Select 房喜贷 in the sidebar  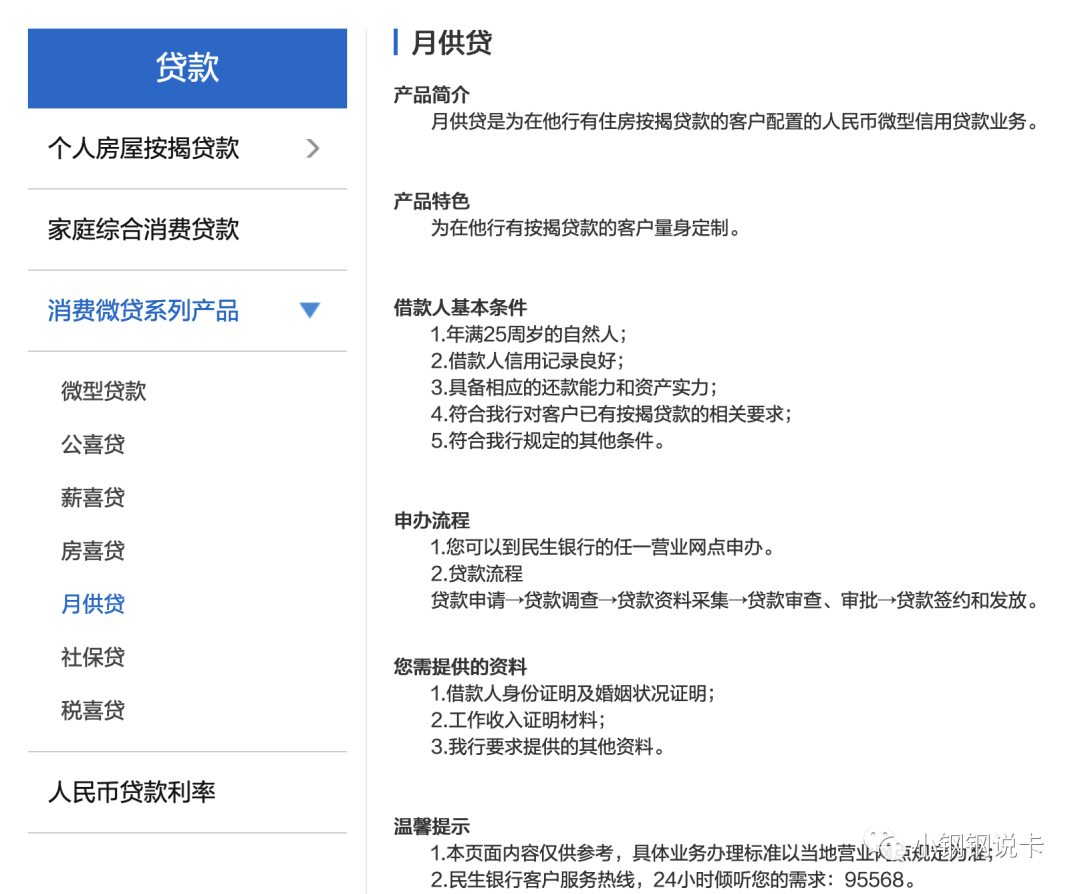94,550
